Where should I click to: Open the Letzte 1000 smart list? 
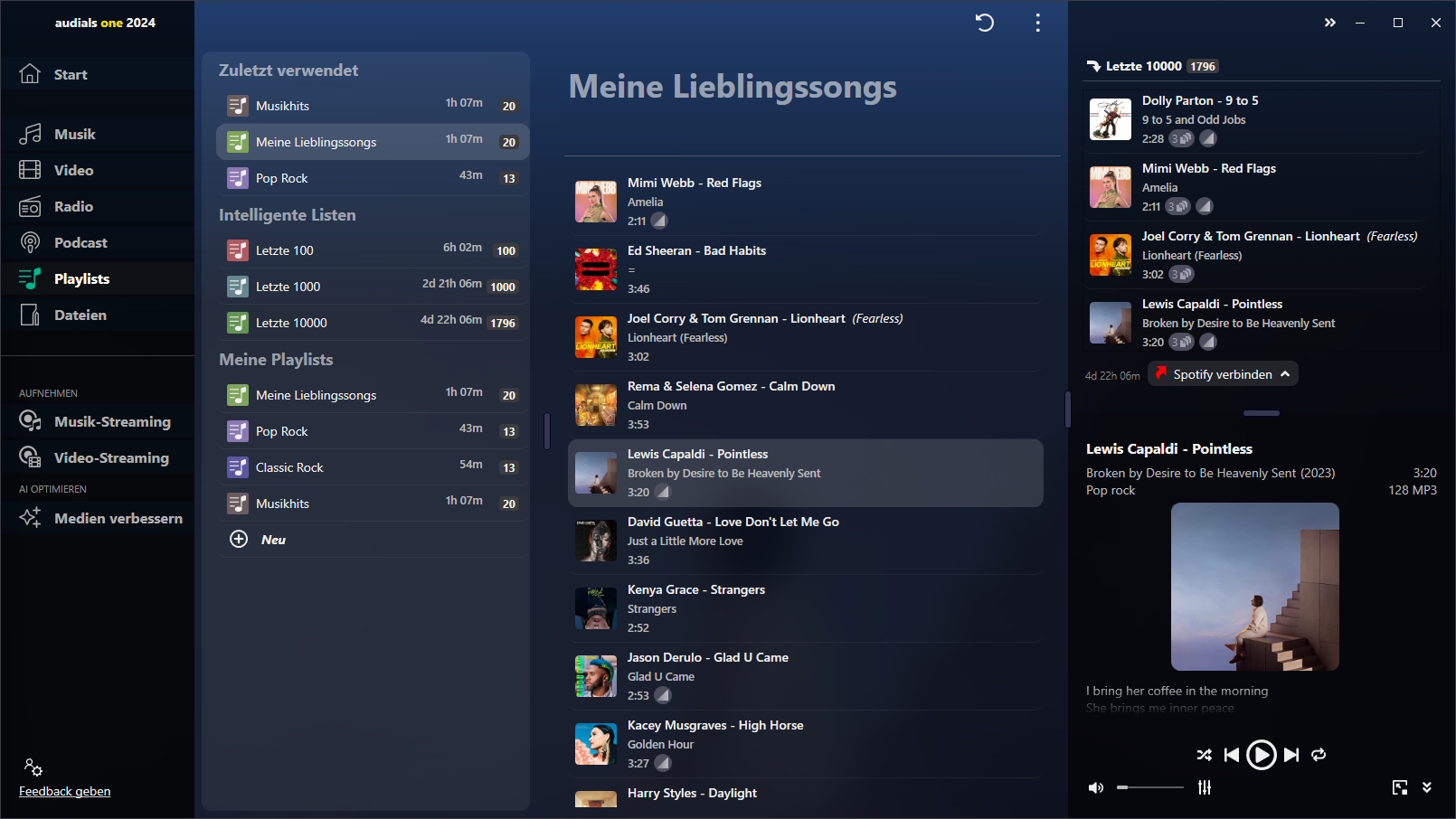coord(372,287)
